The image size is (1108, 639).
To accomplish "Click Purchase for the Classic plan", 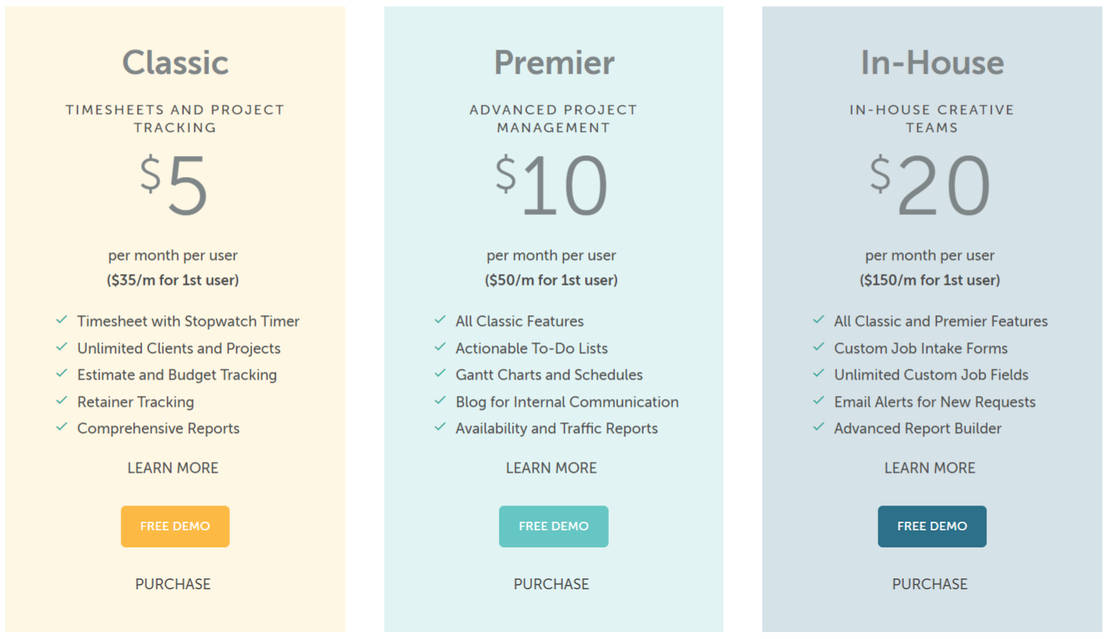I will click(173, 584).
